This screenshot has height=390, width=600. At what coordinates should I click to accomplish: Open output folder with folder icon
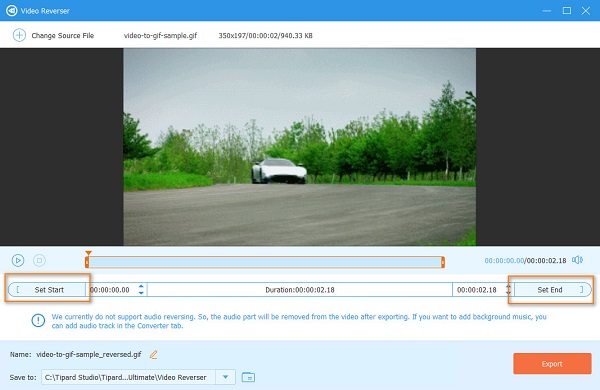(248, 377)
